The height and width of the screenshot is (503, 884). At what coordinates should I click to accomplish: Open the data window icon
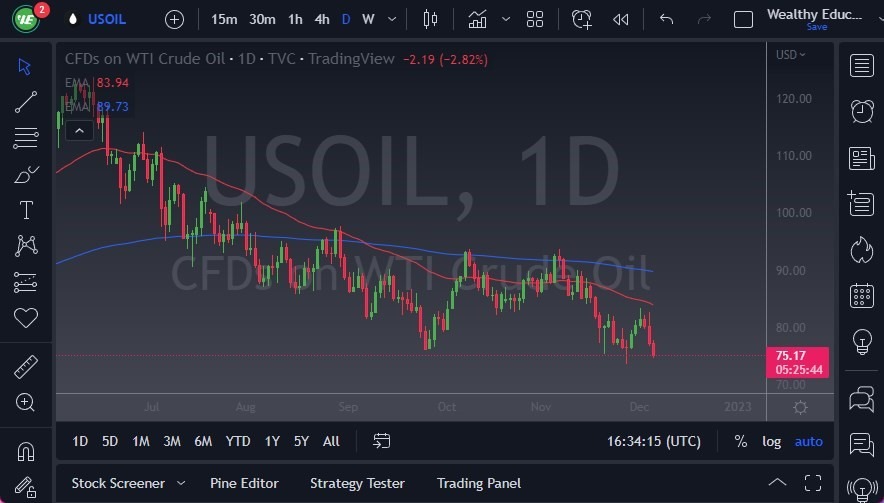[861, 204]
